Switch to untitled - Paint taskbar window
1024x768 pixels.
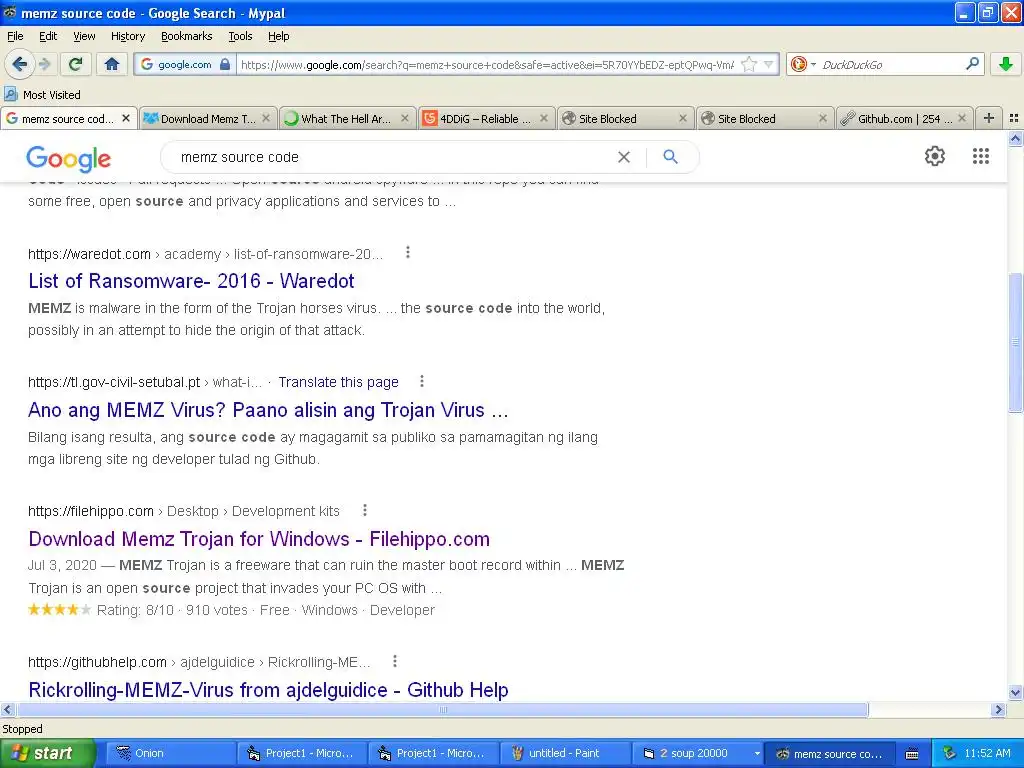(x=564, y=753)
